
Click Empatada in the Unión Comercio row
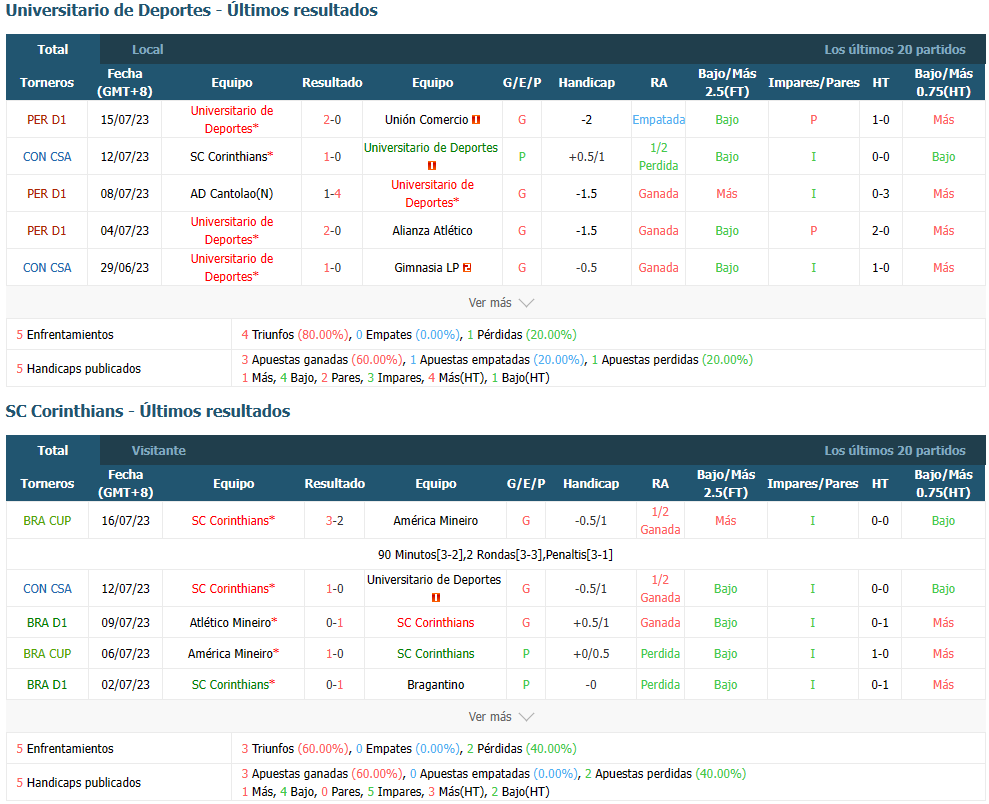pyautogui.click(x=658, y=120)
